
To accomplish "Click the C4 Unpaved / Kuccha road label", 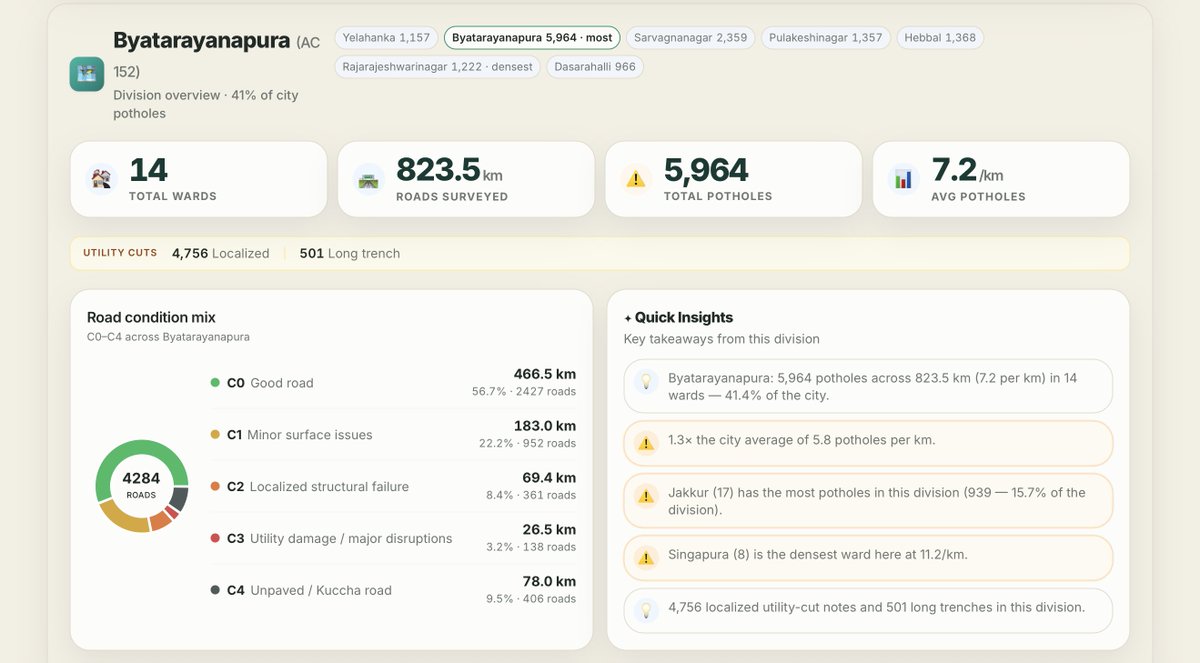I will [x=309, y=591].
